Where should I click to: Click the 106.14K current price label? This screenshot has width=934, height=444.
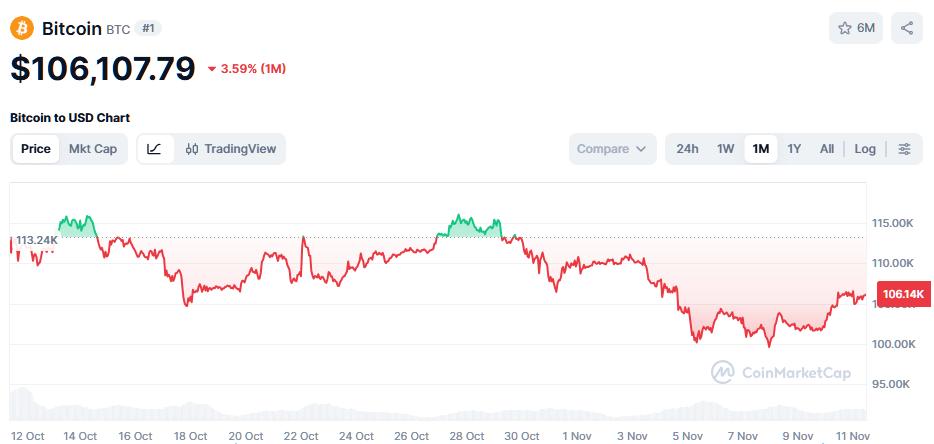click(x=900, y=294)
